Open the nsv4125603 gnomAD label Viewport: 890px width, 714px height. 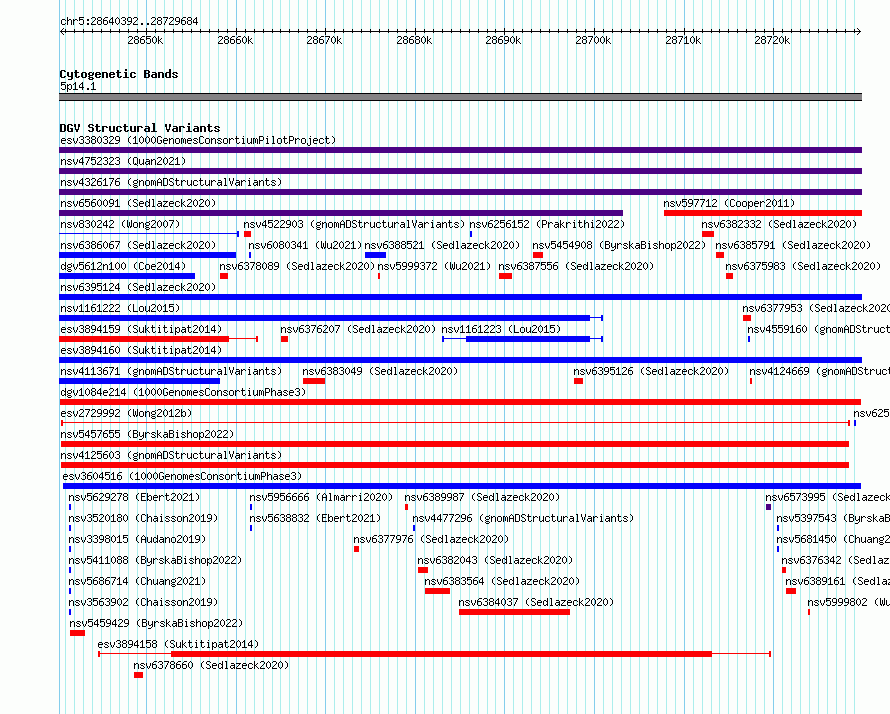point(171,455)
